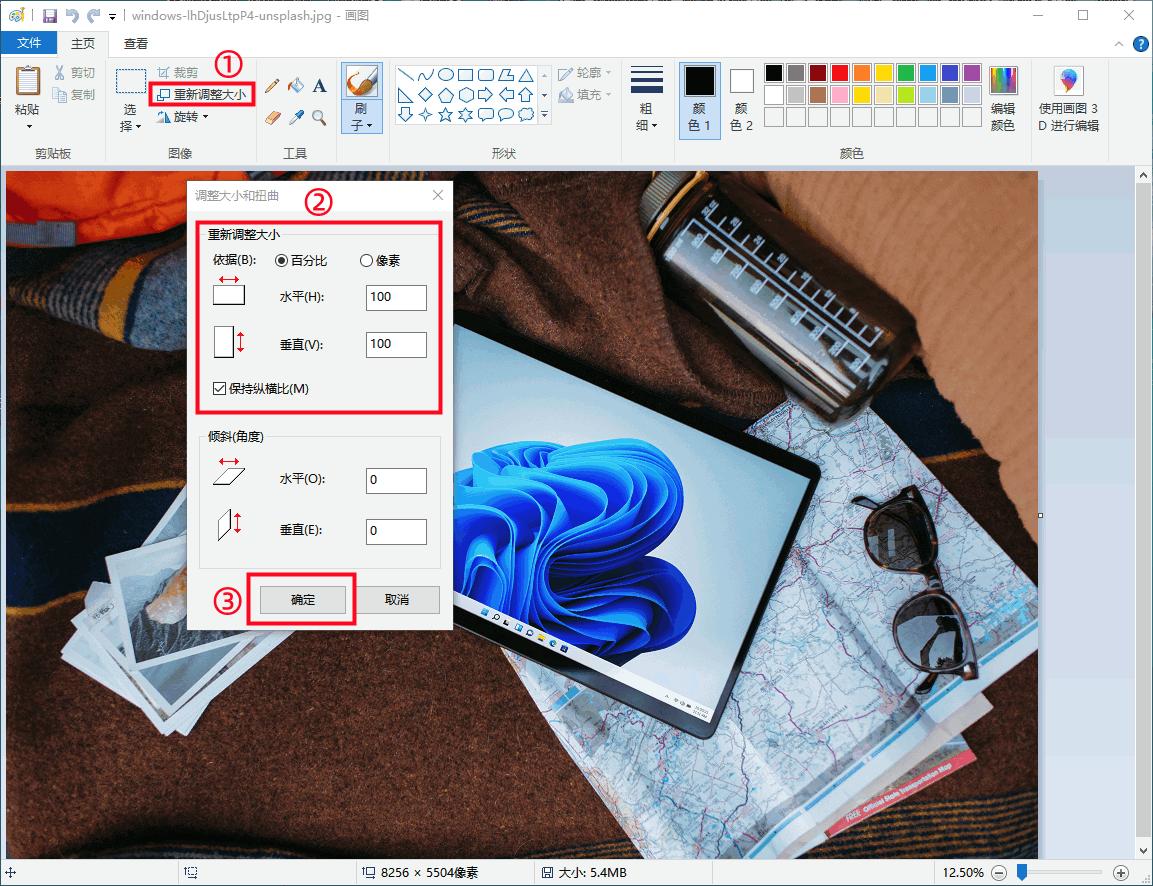Click Resize (重新调整大小) in ribbon
The height and width of the screenshot is (886, 1153).
click(201, 95)
